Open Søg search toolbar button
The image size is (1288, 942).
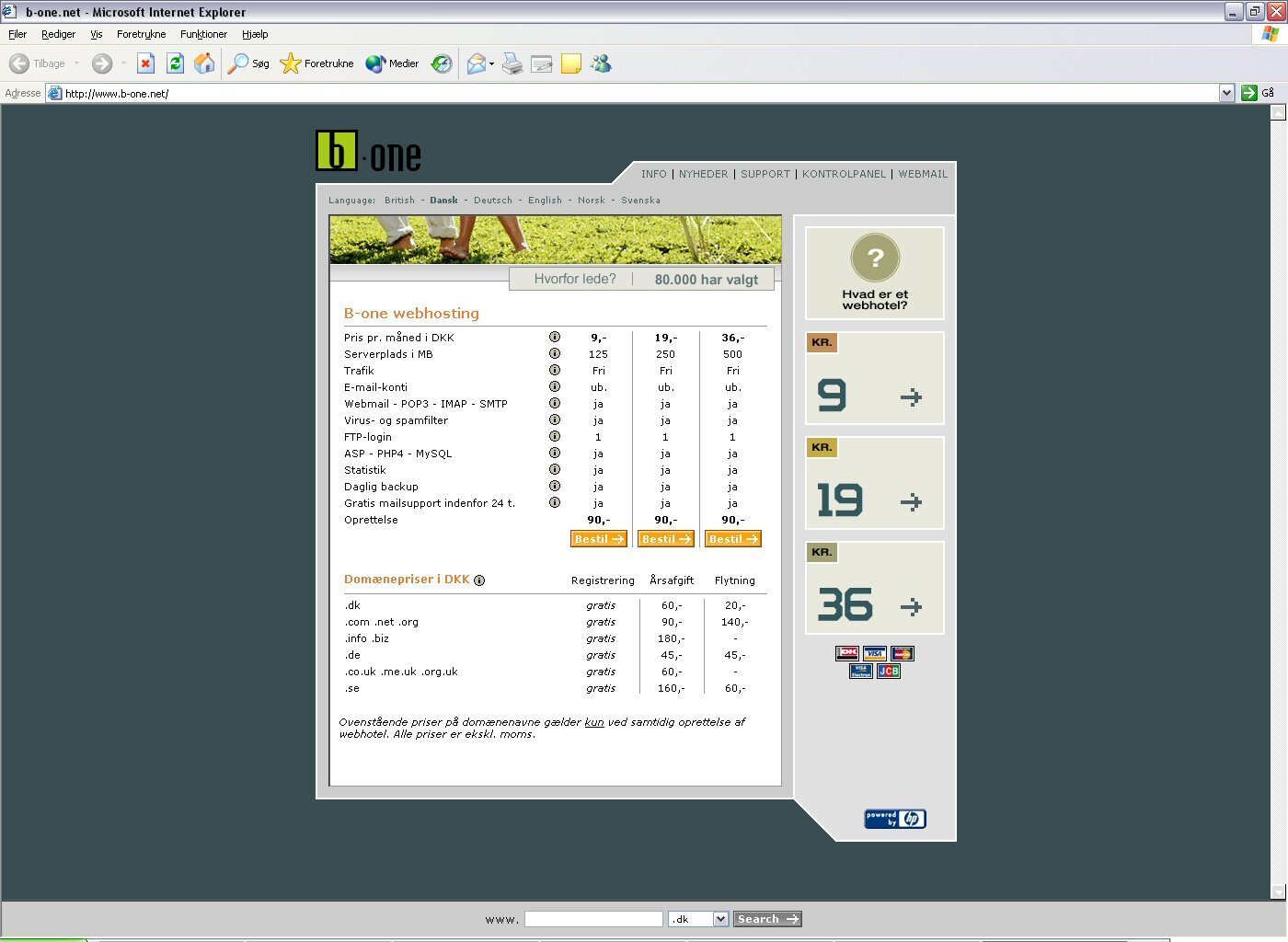click(x=248, y=63)
